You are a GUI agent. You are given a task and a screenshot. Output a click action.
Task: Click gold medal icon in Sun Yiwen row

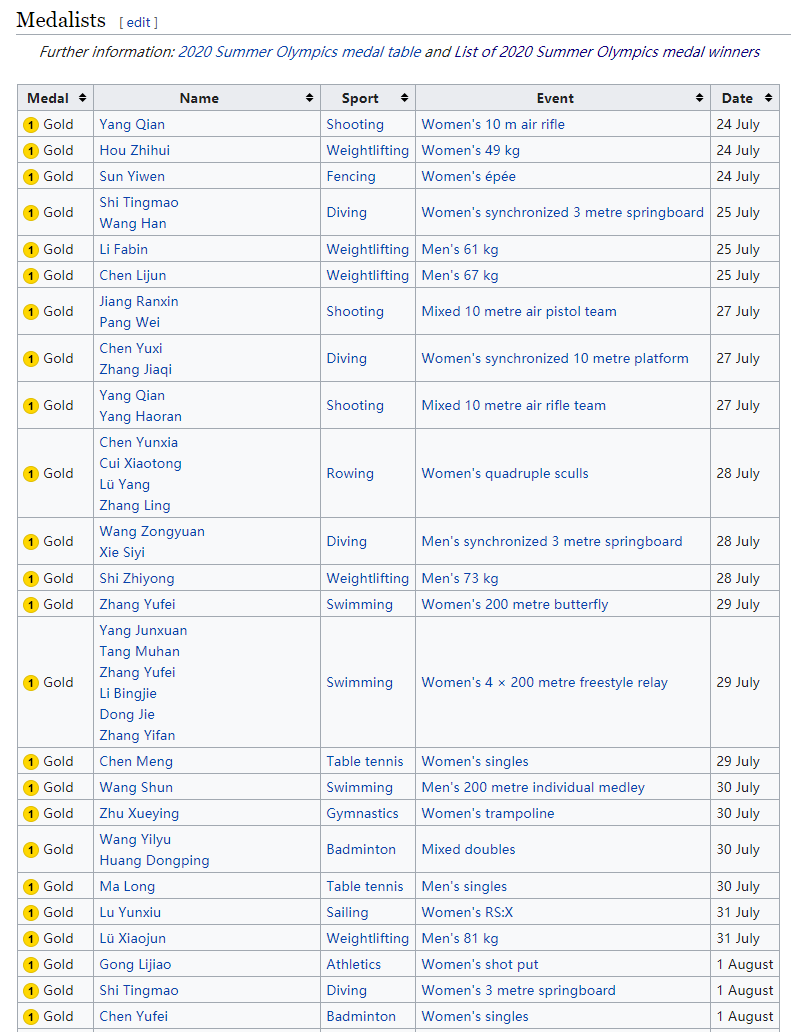pos(31,177)
